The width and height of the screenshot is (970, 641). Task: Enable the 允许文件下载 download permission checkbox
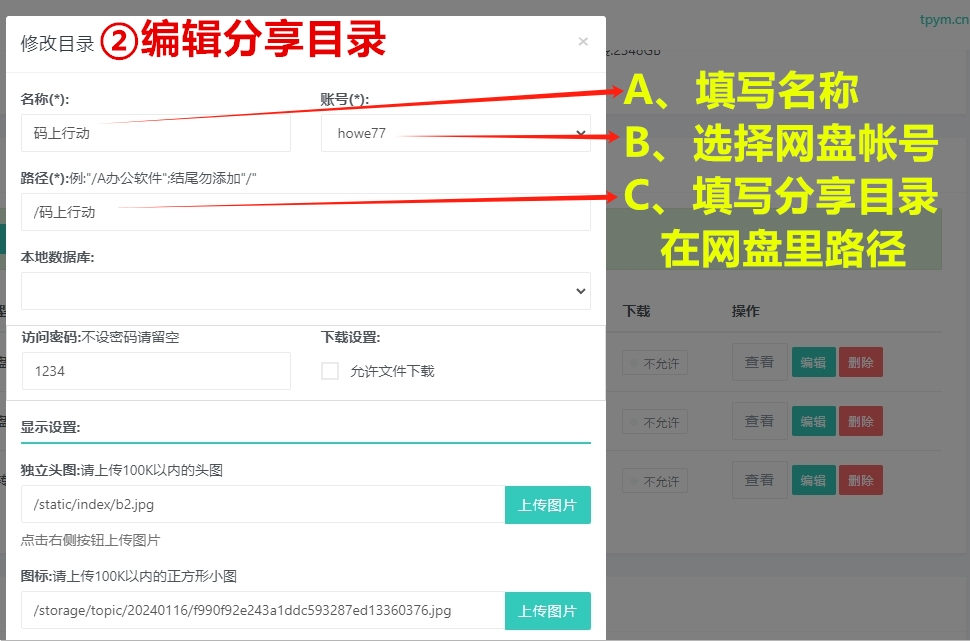[330, 371]
